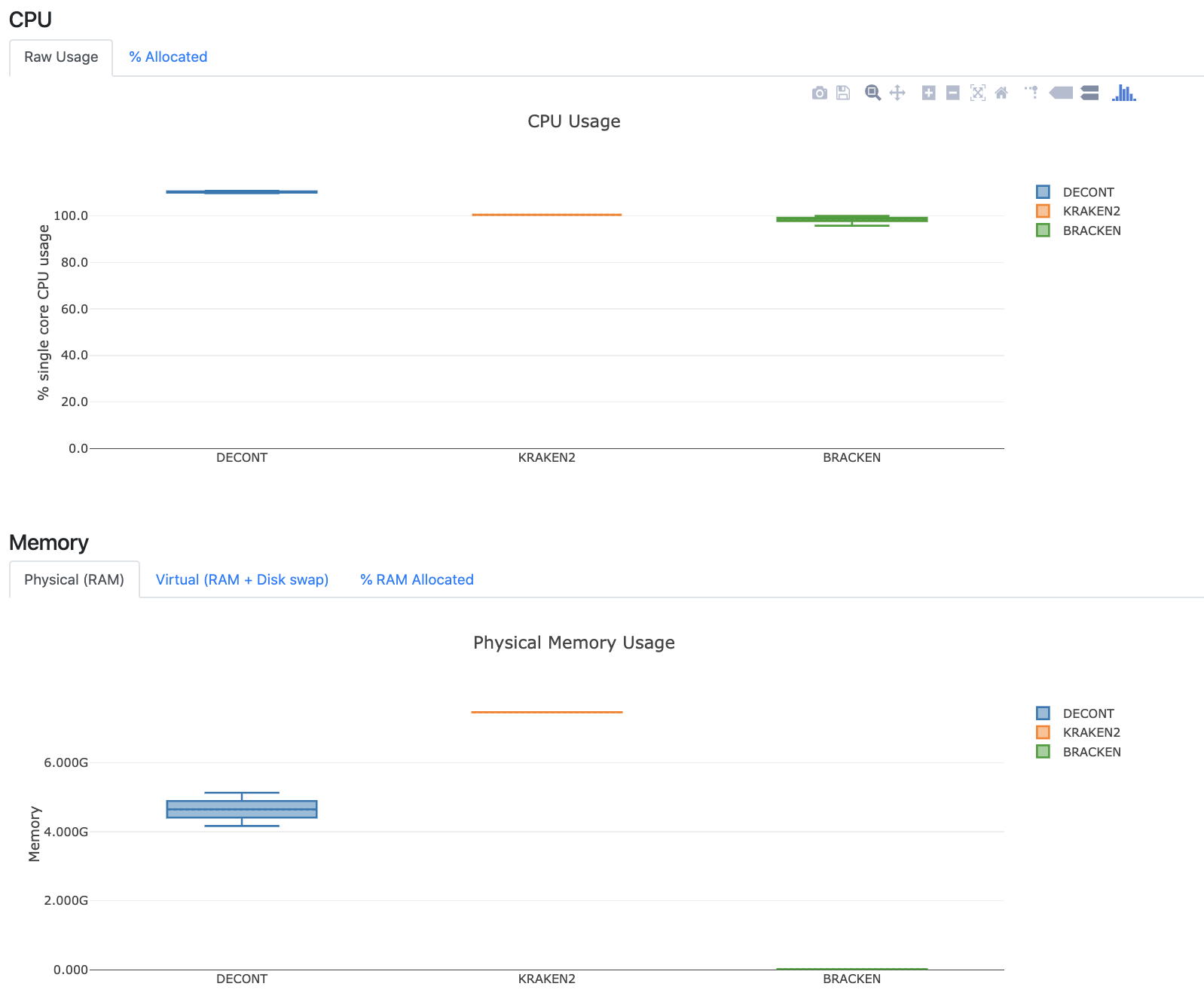
Task: Open the Virtual (RAM + Disk swap) tab
Action: tap(242, 580)
